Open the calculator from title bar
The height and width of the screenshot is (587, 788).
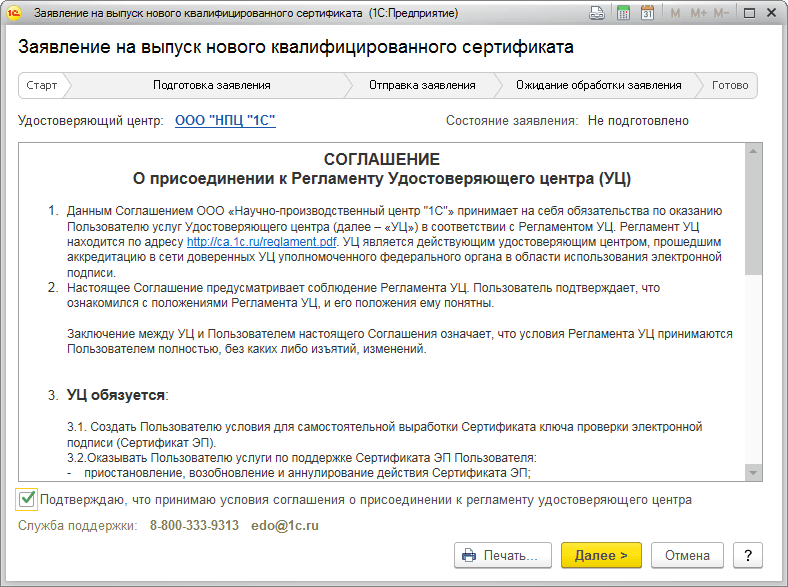click(623, 13)
